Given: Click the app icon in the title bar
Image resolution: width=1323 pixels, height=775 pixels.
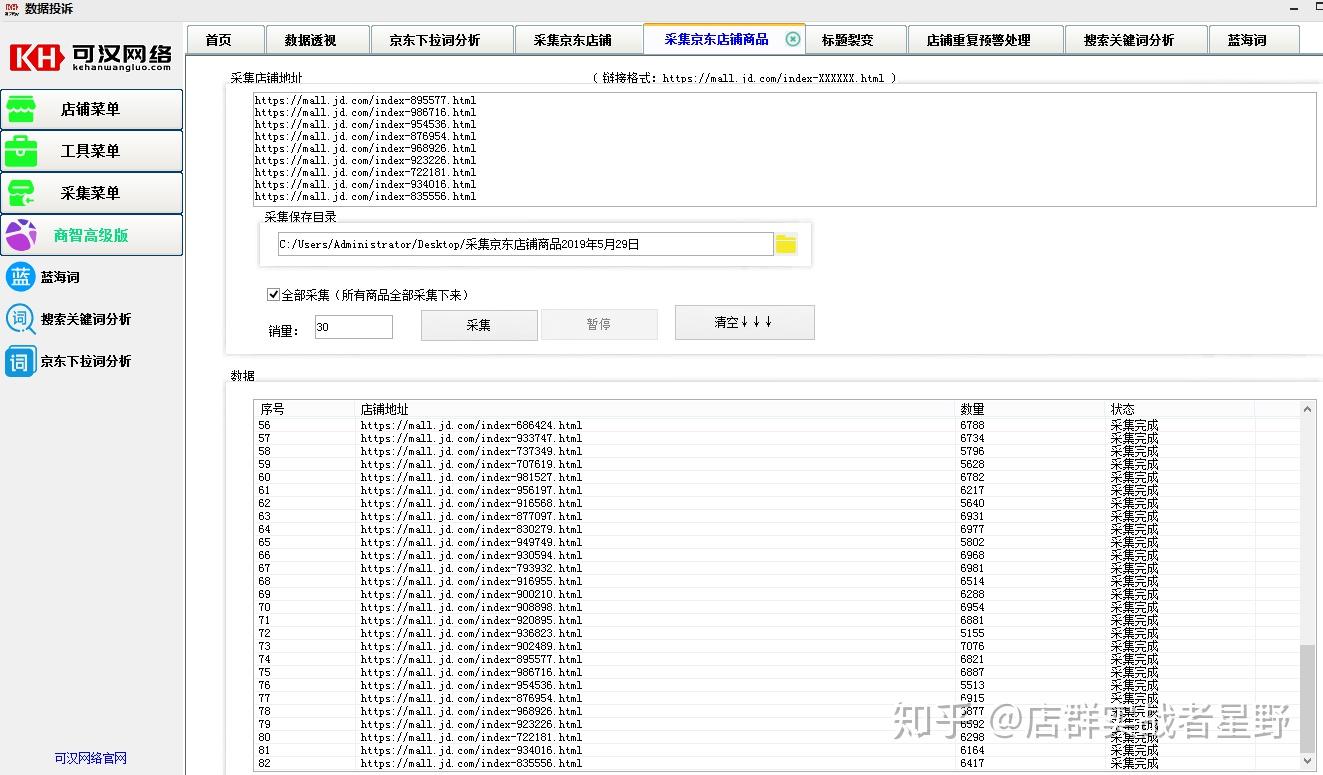Looking at the screenshot, I should [x=12, y=9].
